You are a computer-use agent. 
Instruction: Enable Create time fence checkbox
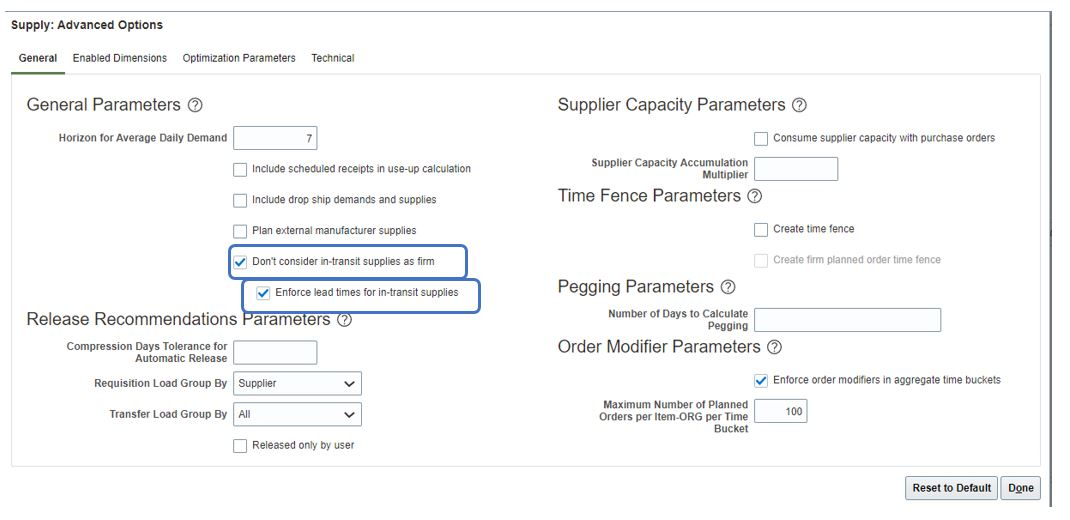(761, 229)
